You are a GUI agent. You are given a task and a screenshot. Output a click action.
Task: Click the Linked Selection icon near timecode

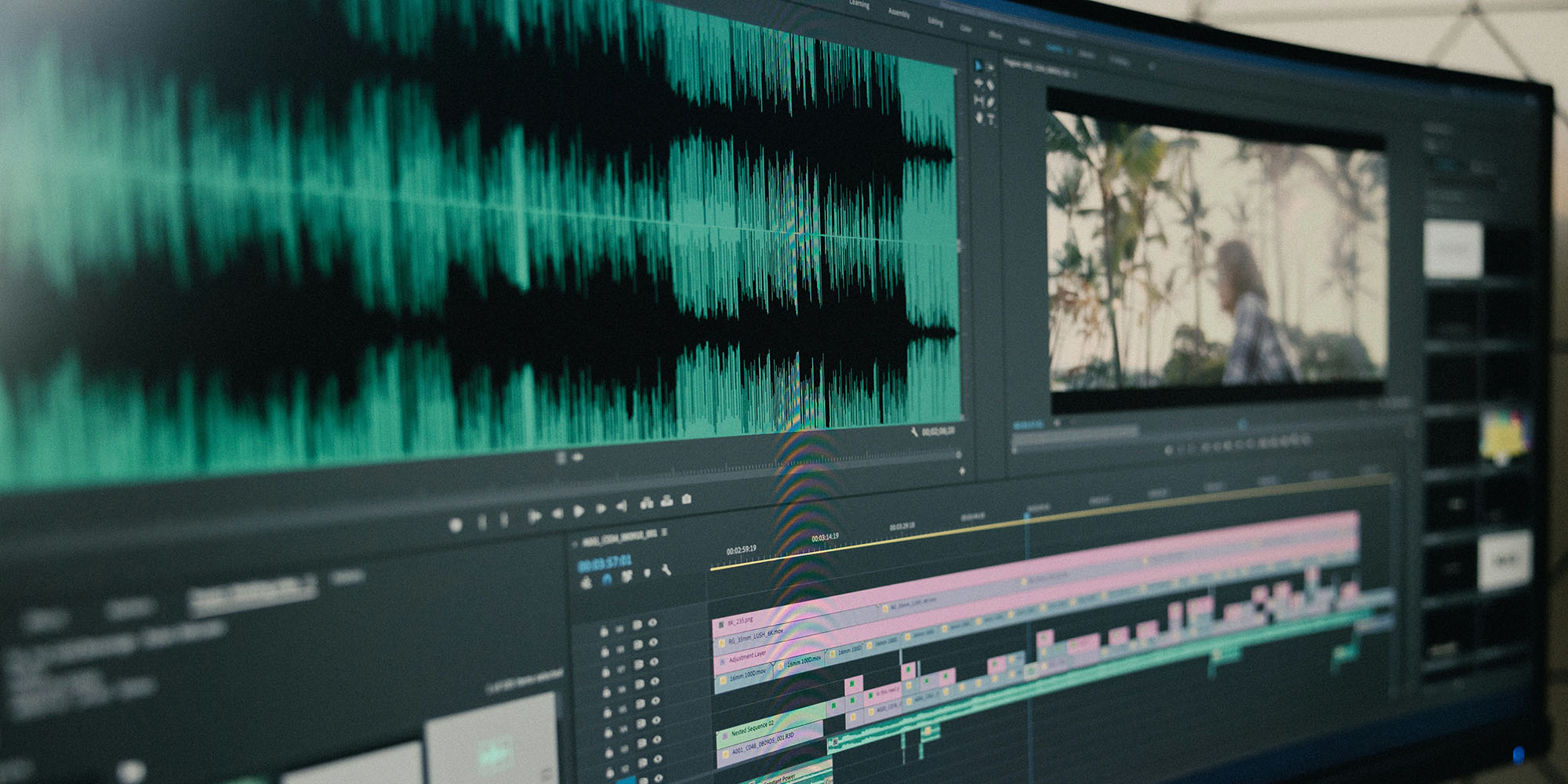[x=626, y=575]
